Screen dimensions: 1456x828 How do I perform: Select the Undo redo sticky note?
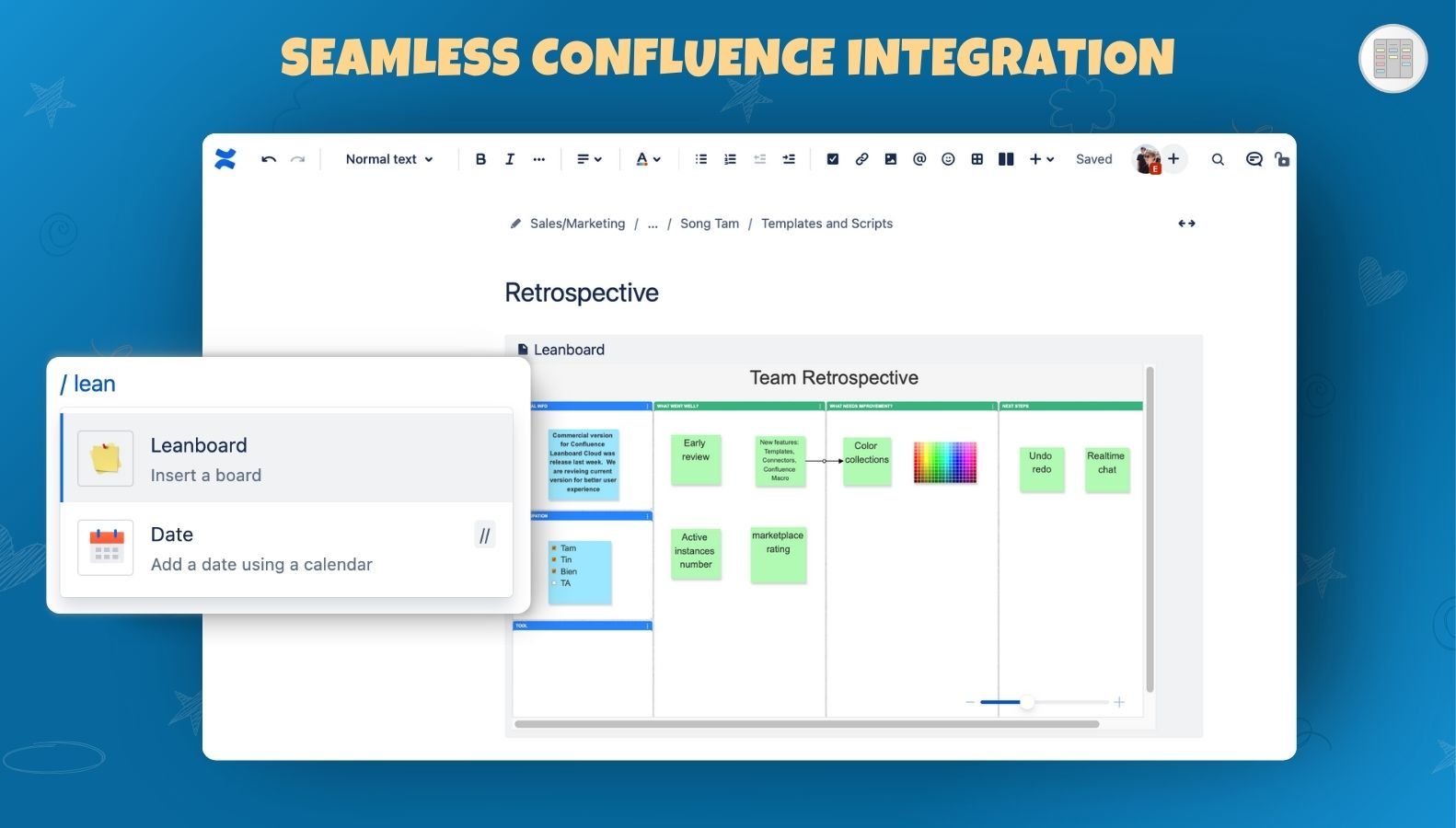pos(1041,469)
